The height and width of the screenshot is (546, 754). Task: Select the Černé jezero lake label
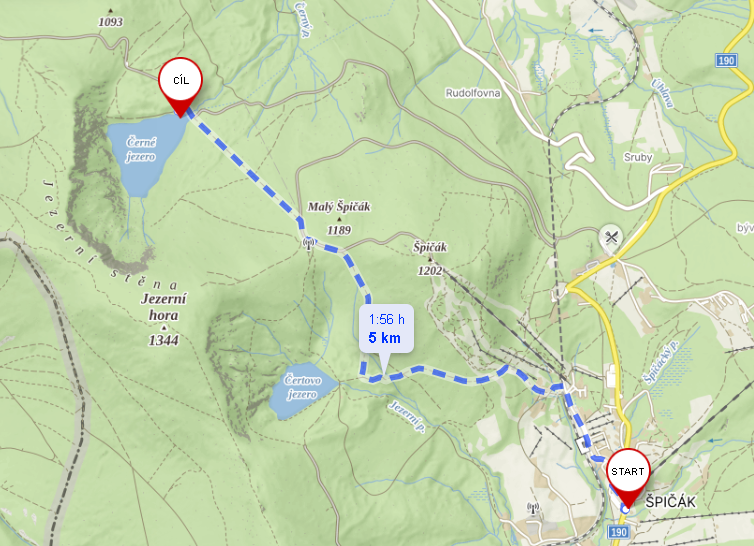click(141, 149)
